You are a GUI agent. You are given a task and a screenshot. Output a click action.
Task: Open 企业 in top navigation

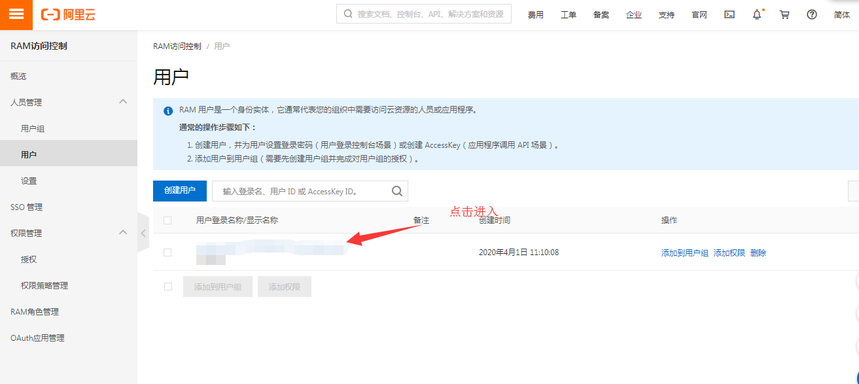pyautogui.click(x=634, y=15)
